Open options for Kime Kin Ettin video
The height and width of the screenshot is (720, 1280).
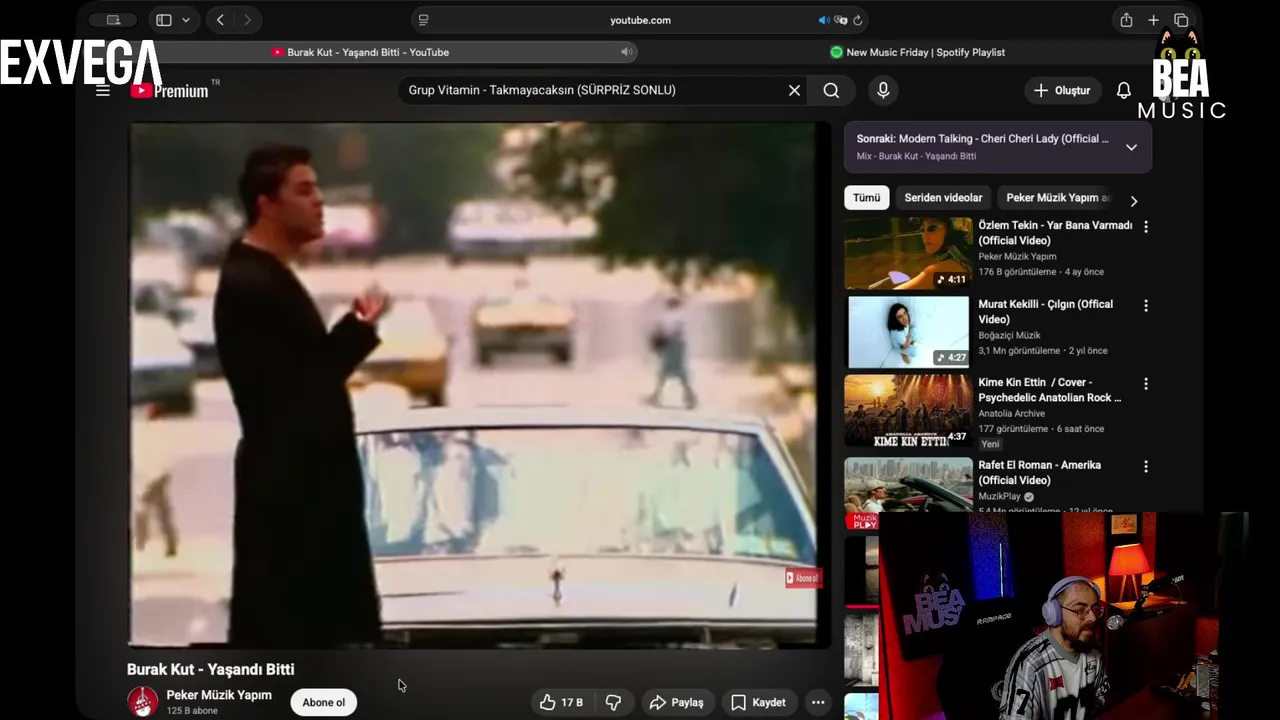tap(1146, 384)
